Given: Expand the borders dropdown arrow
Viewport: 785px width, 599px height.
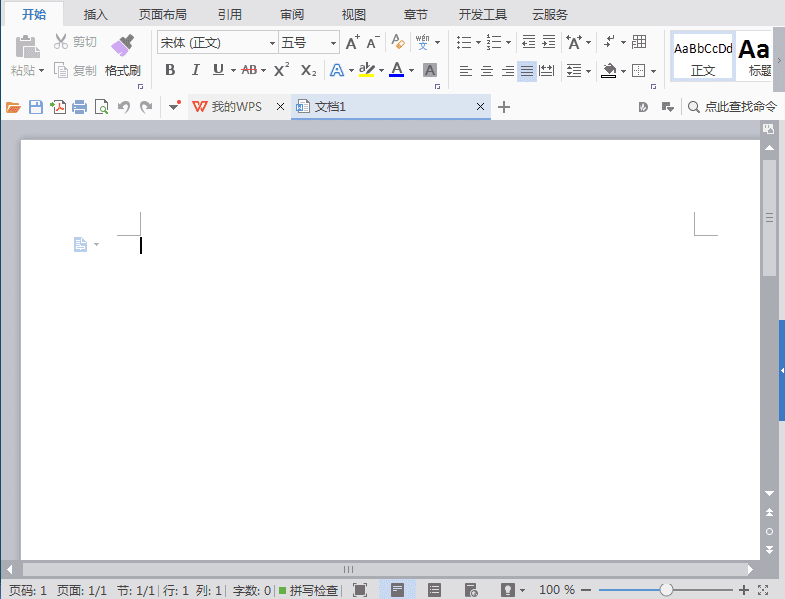Looking at the screenshot, I should pyautogui.click(x=653, y=71).
